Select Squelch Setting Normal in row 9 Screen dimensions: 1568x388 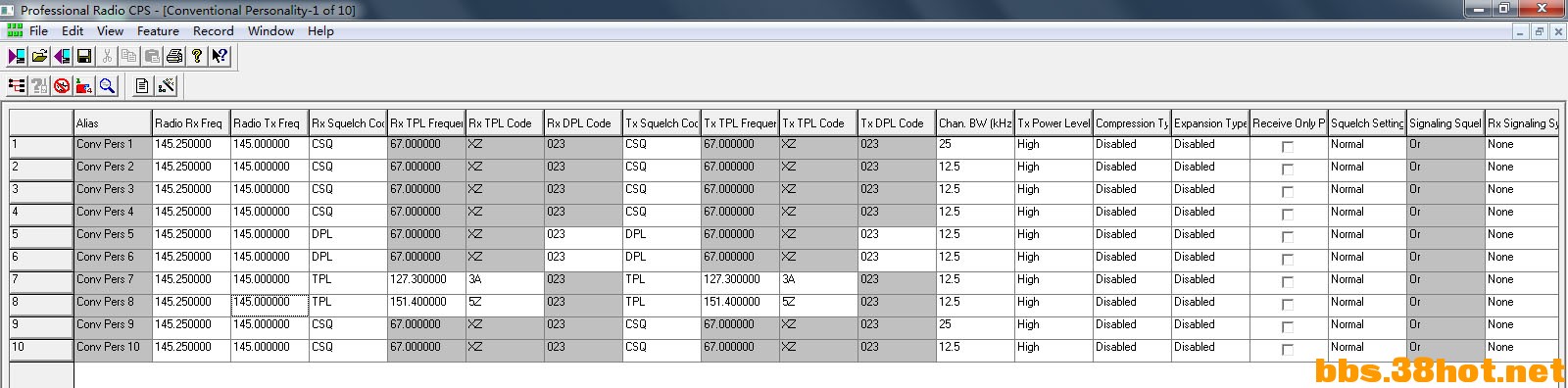(x=1367, y=328)
